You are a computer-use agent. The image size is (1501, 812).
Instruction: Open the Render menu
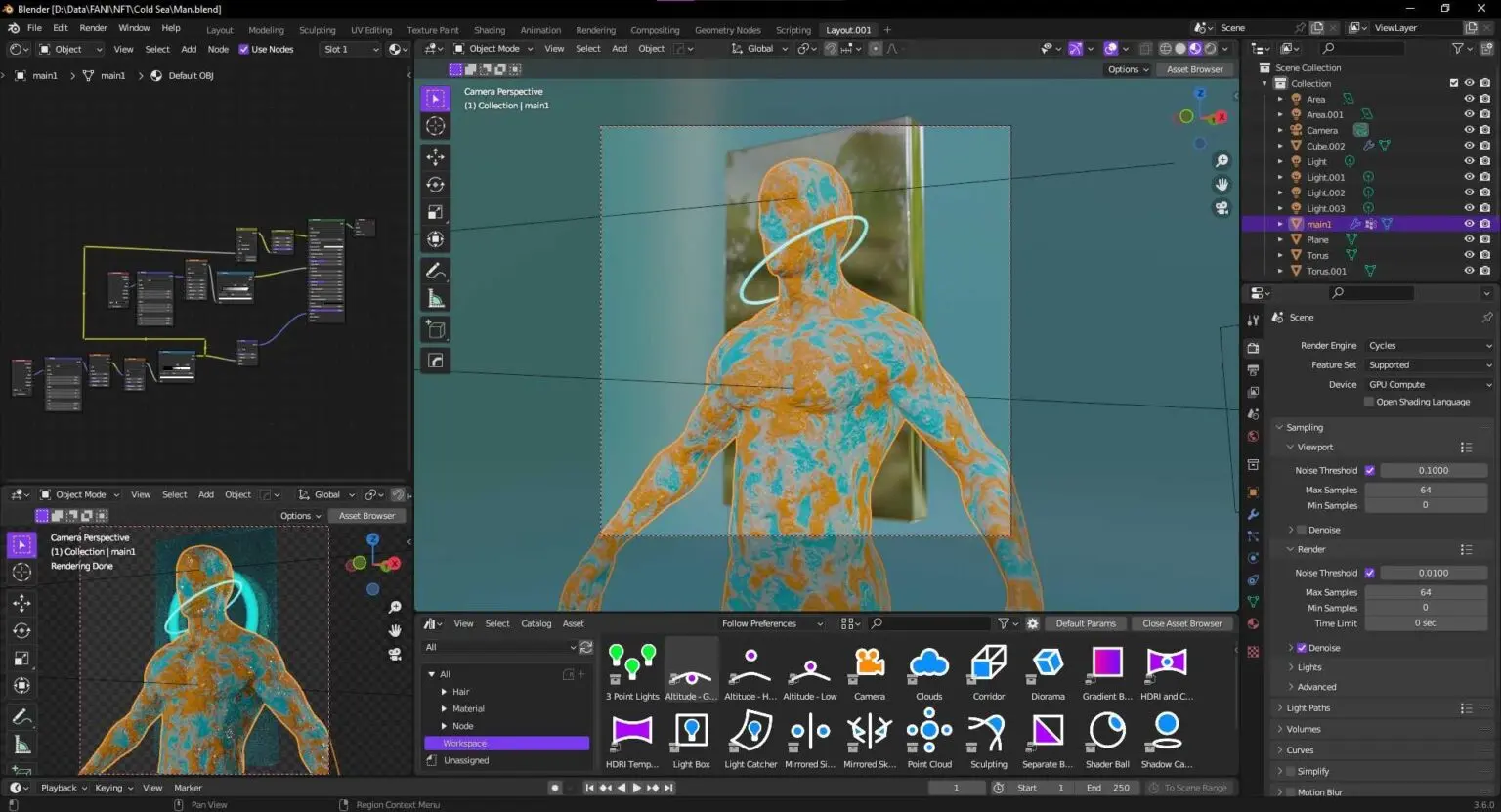pyautogui.click(x=93, y=28)
